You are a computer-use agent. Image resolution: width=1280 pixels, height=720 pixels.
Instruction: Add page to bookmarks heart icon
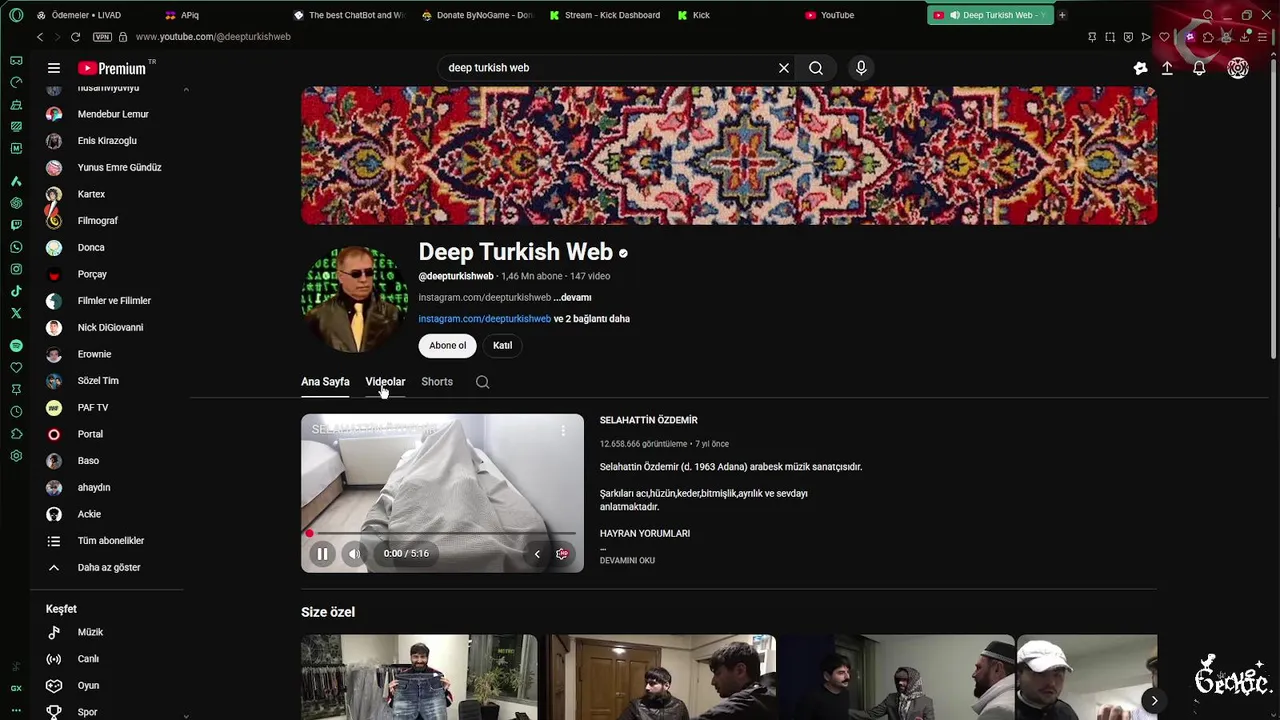[1164, 37]
